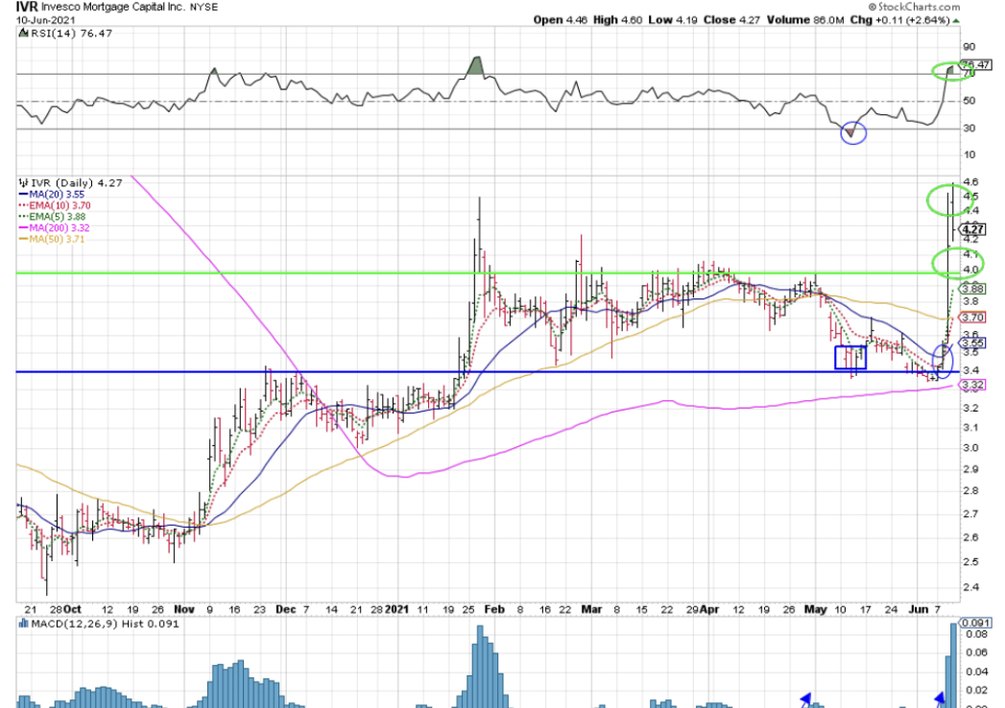Screen dimensions: 1005x708
Task: Click the 3.55 MA(20) value tag on axis
Action: 972,343
